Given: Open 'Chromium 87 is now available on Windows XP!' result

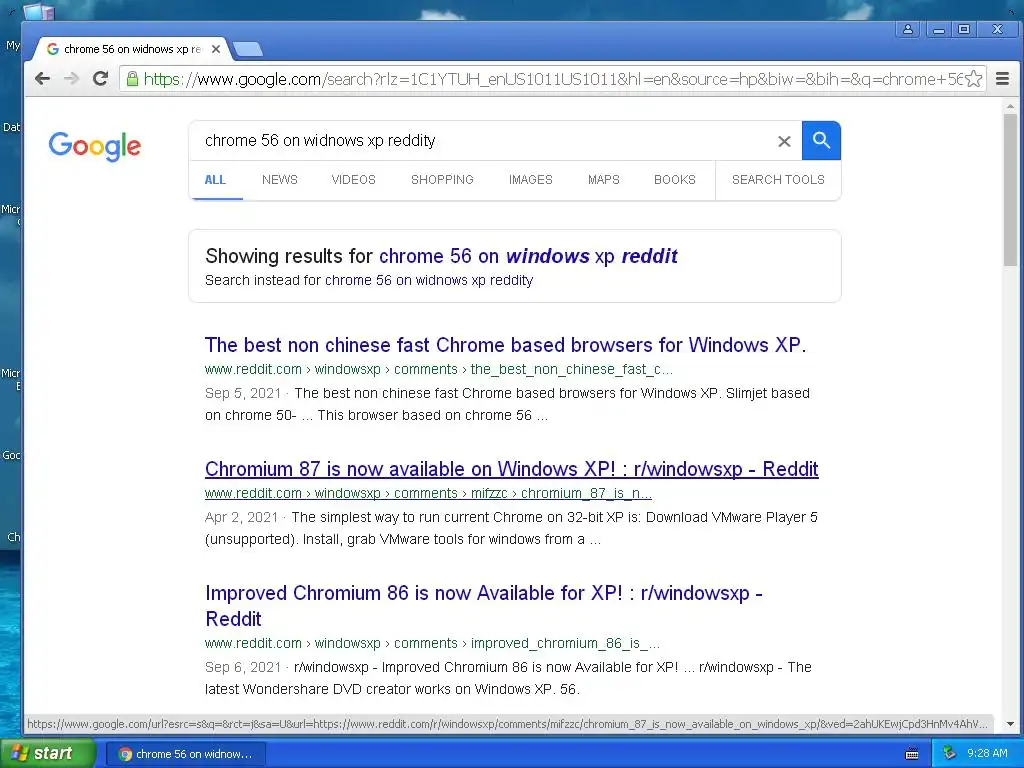Looking at the screenshot, I should click(x=511, y=469).
